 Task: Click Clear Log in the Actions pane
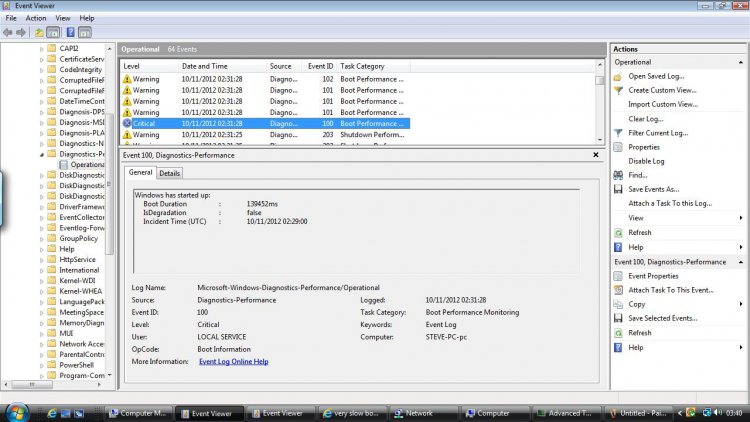pos(645,119)
